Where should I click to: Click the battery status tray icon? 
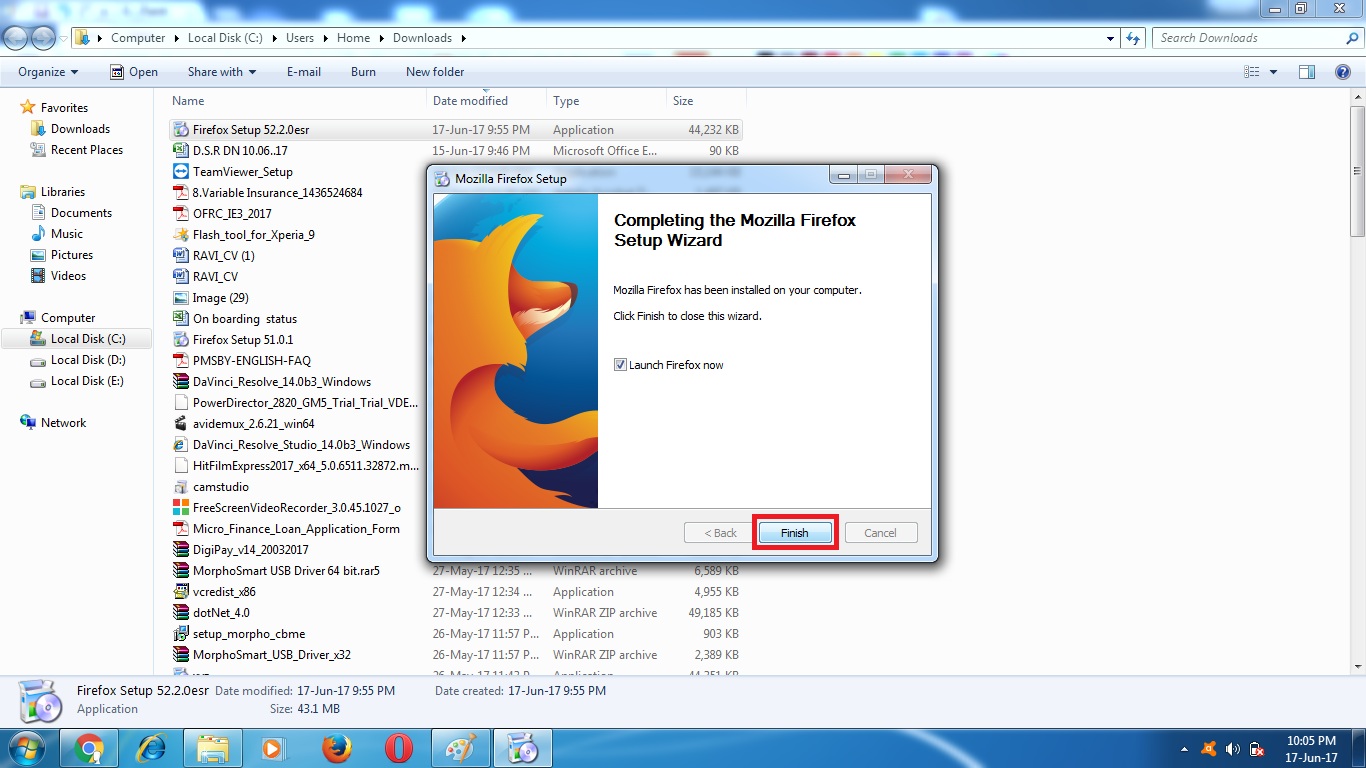pos(1257,749)
